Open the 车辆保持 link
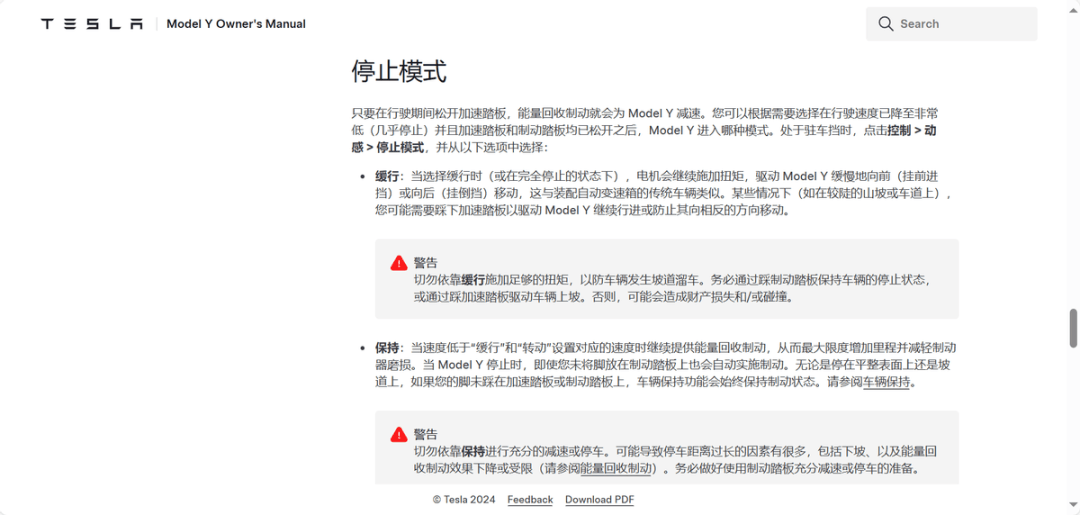 click(886, 382)
